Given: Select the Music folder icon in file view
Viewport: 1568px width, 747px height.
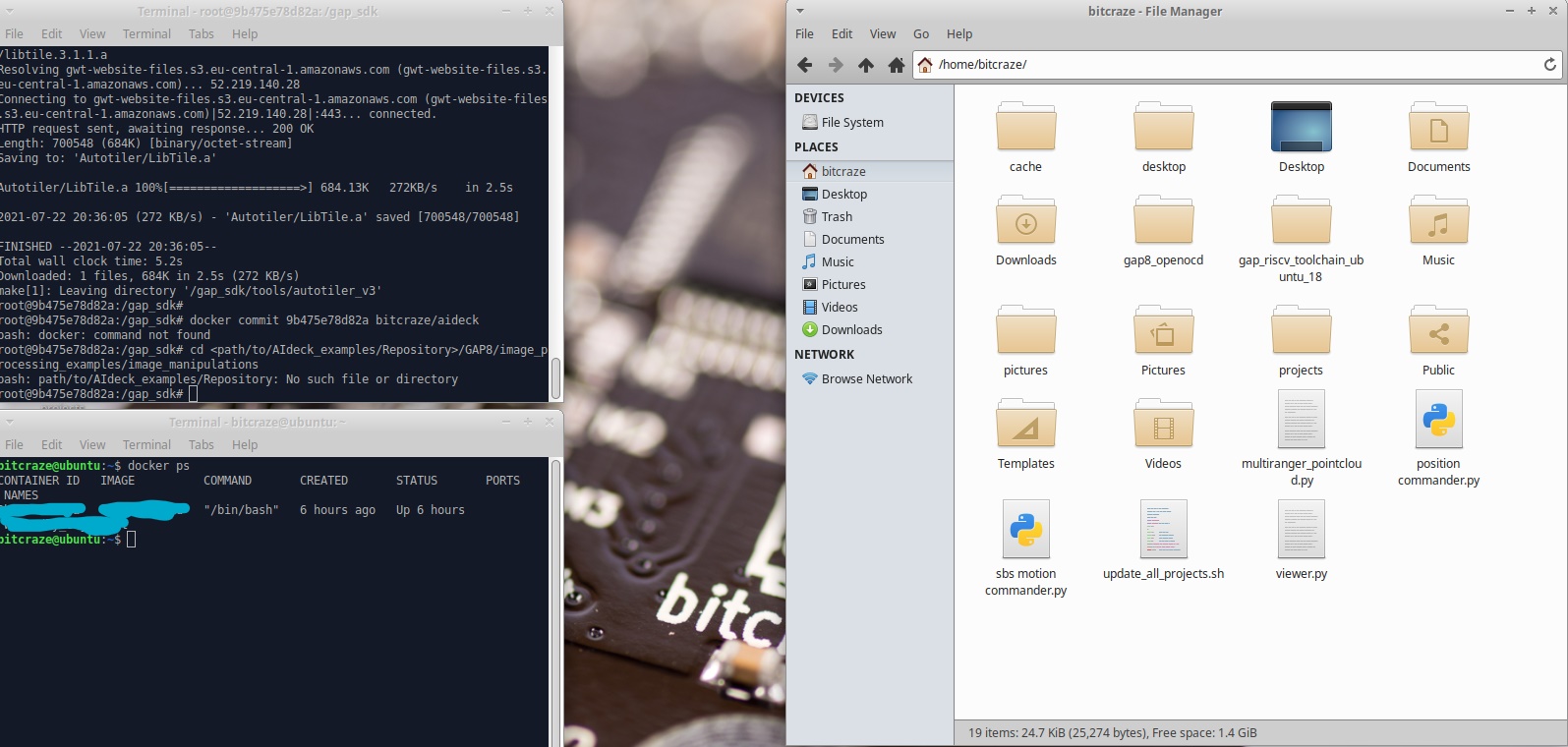Looking at the screenshot, I should coord(1438,220).
